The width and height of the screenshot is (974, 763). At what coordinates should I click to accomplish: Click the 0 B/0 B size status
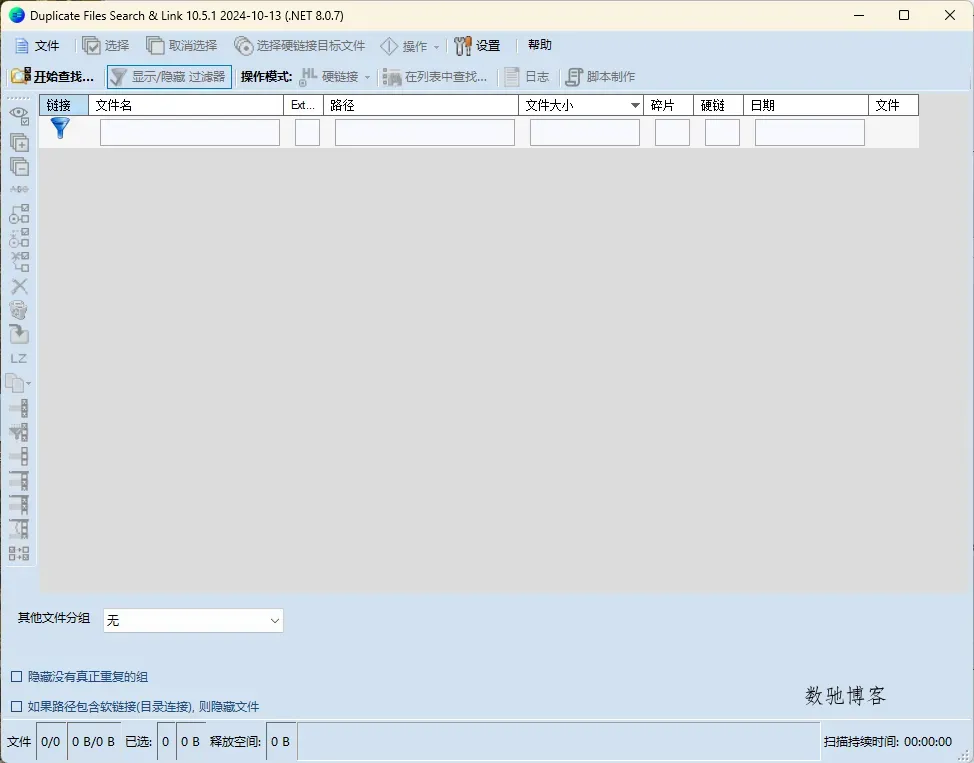(93, 742)
